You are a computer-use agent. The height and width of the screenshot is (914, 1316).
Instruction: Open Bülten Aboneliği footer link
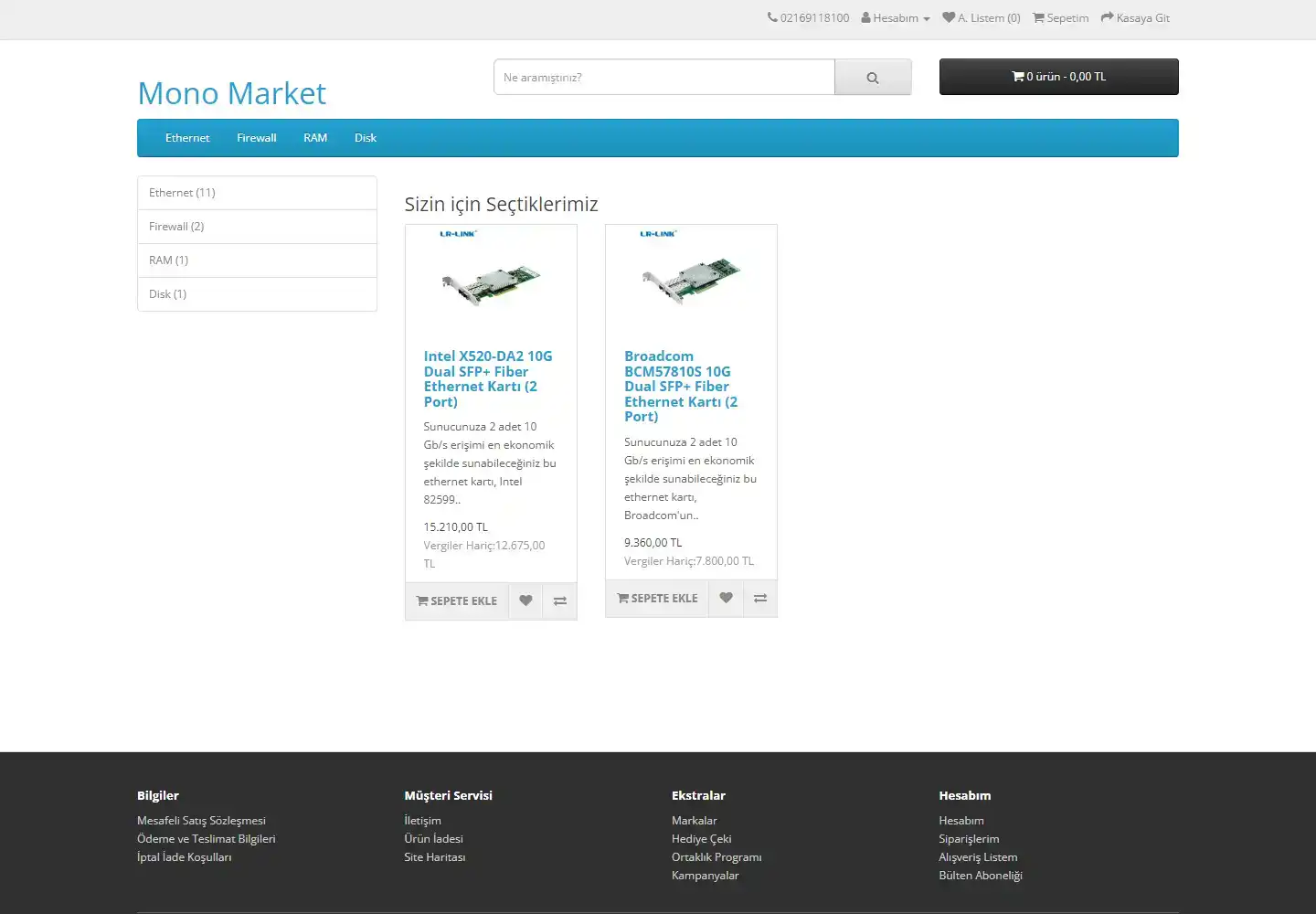coord(980,876)
